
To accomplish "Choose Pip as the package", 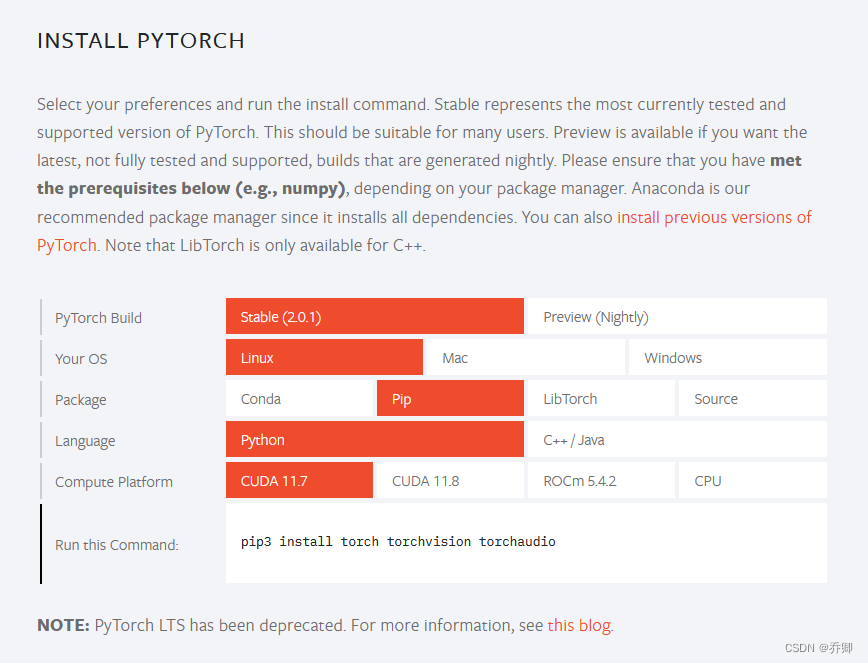I will coord(450,398).
